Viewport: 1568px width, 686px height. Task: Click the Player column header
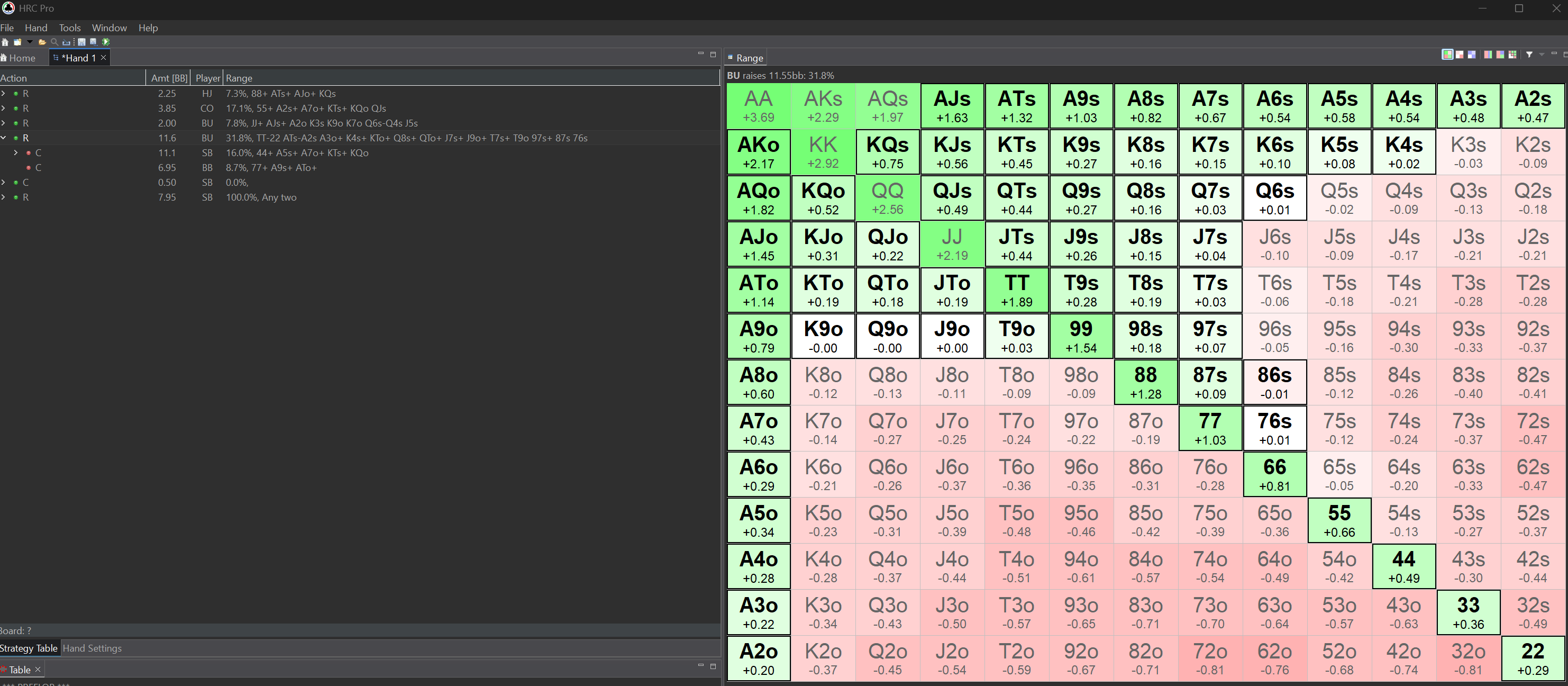click(x=207, y=78)
